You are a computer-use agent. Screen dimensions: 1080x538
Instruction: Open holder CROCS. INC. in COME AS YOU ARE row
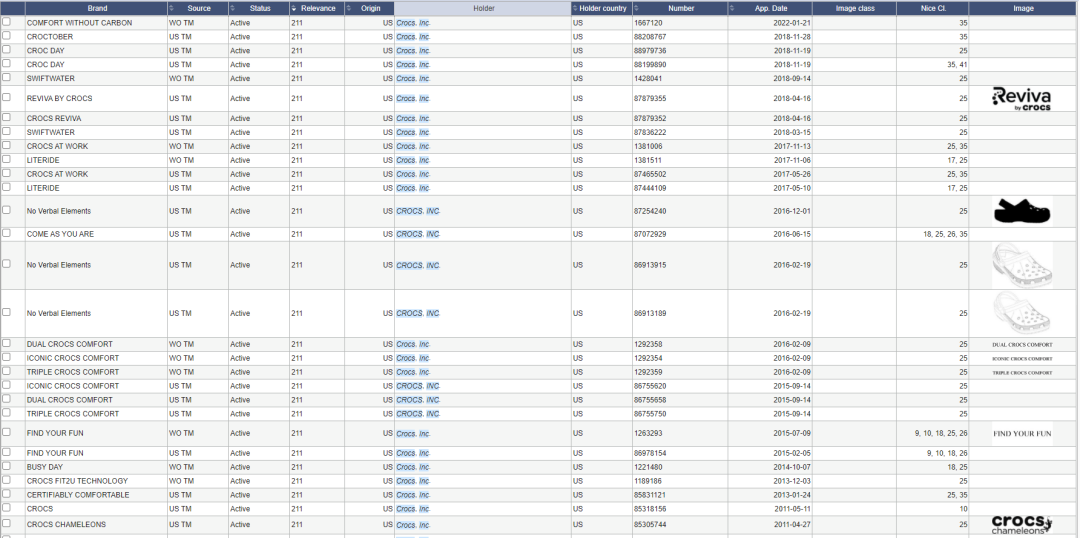pos(417,234)
